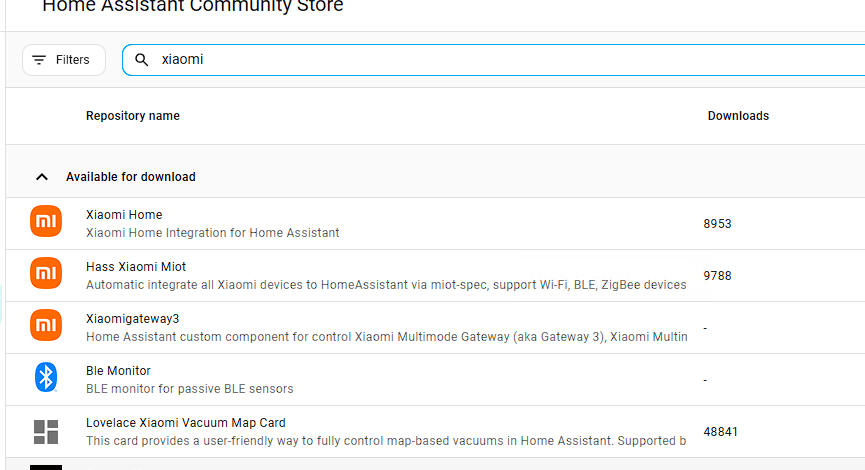Click the Xiaomigateway3 logo icon

coord(46,325)
